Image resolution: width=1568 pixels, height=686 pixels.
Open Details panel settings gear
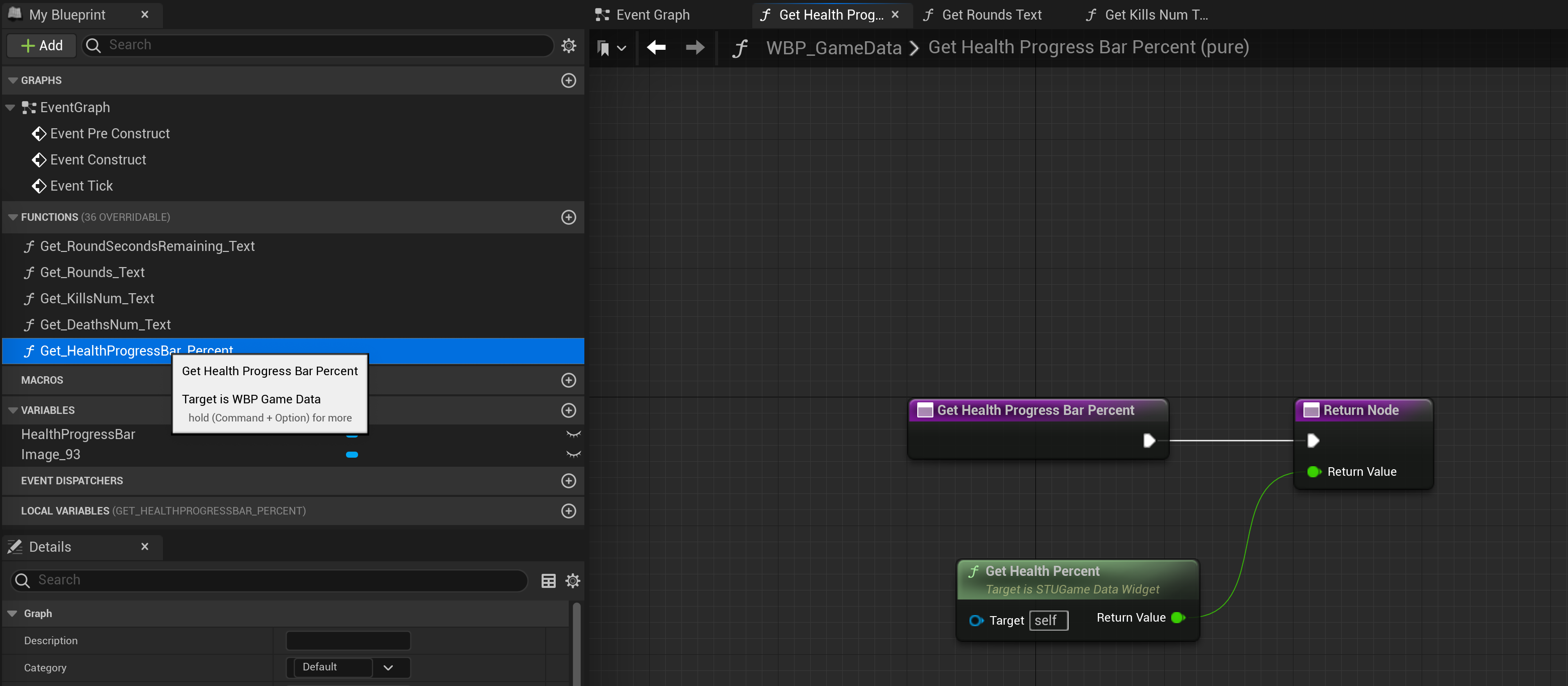[x=572, y=581]
